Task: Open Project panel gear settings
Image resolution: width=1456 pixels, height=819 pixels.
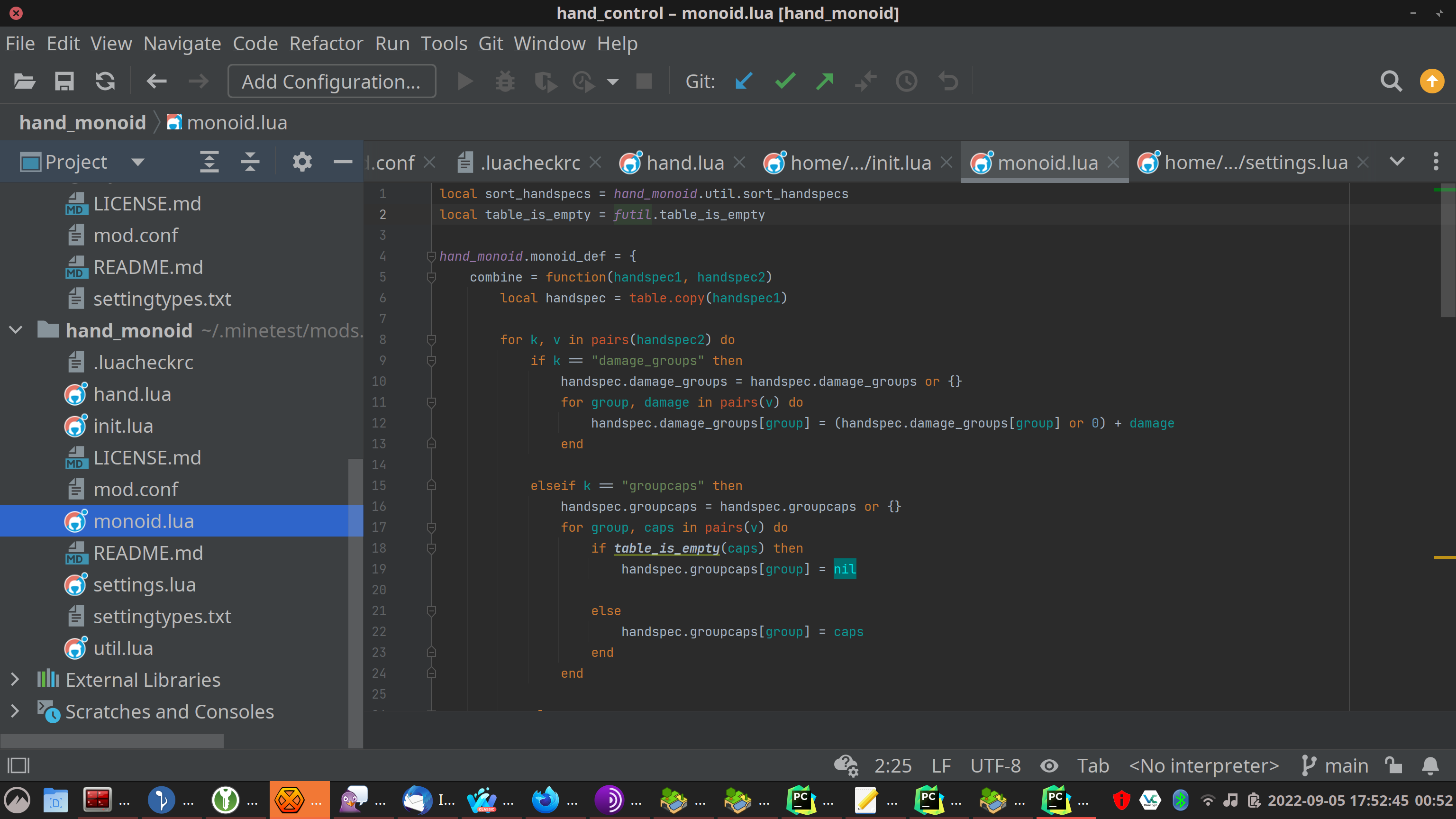Action: pyautogui.click(x=302, y=162)
